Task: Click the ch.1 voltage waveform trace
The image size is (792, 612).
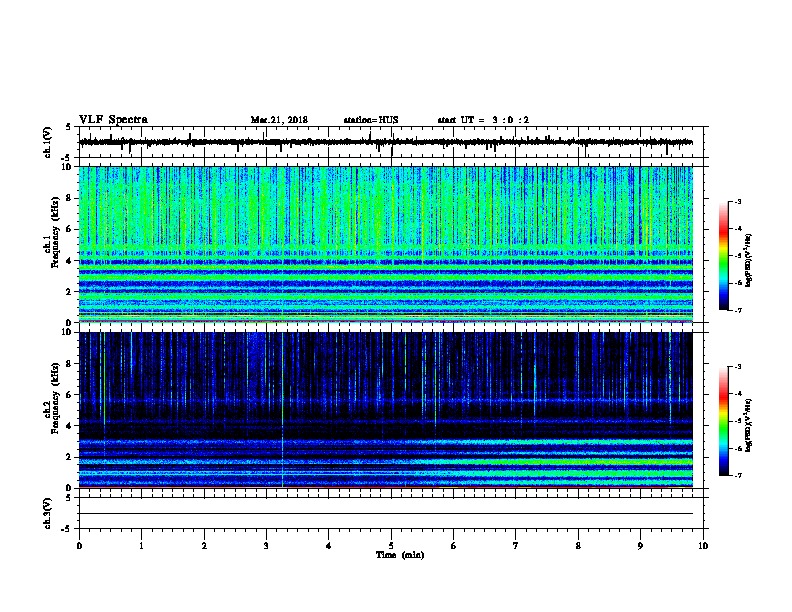Action: 385,142
